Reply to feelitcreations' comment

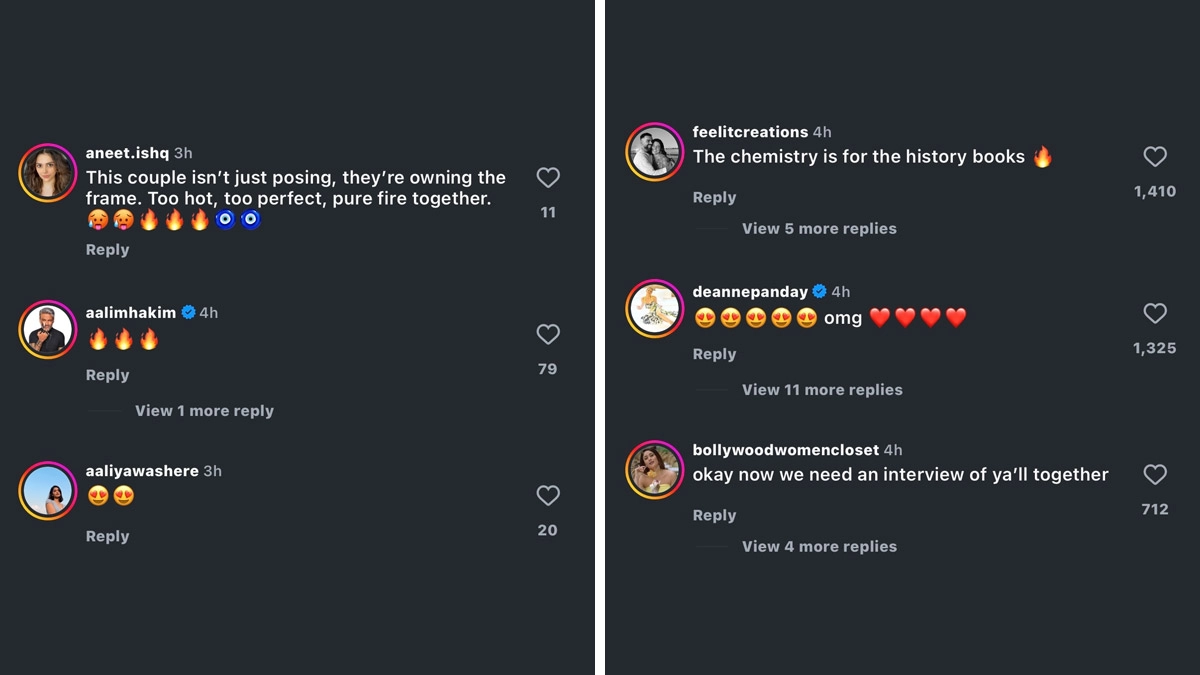[714, 198]
